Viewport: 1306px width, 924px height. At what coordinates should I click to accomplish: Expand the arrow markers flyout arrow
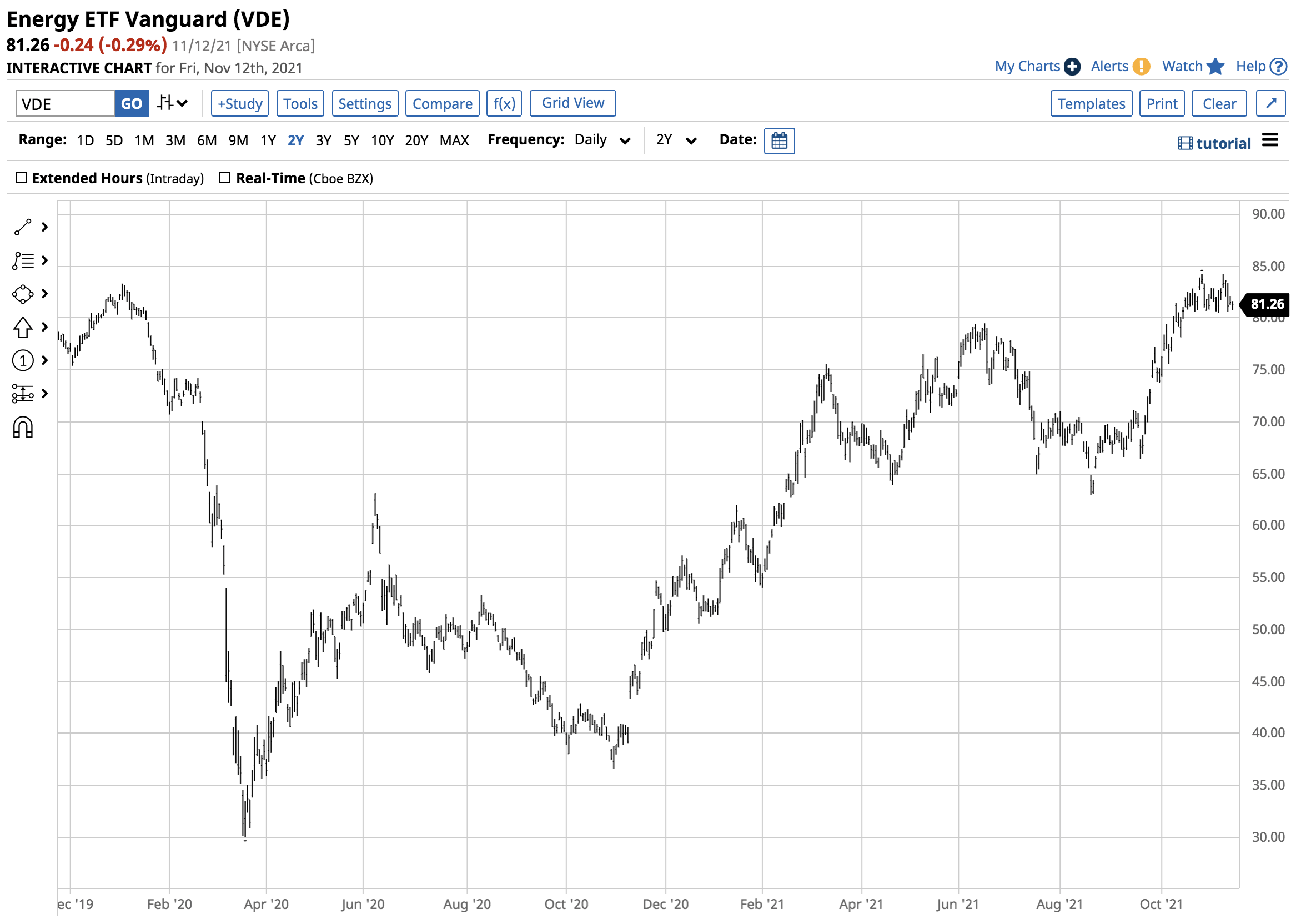pyautogui.click(x=45, y=327)
